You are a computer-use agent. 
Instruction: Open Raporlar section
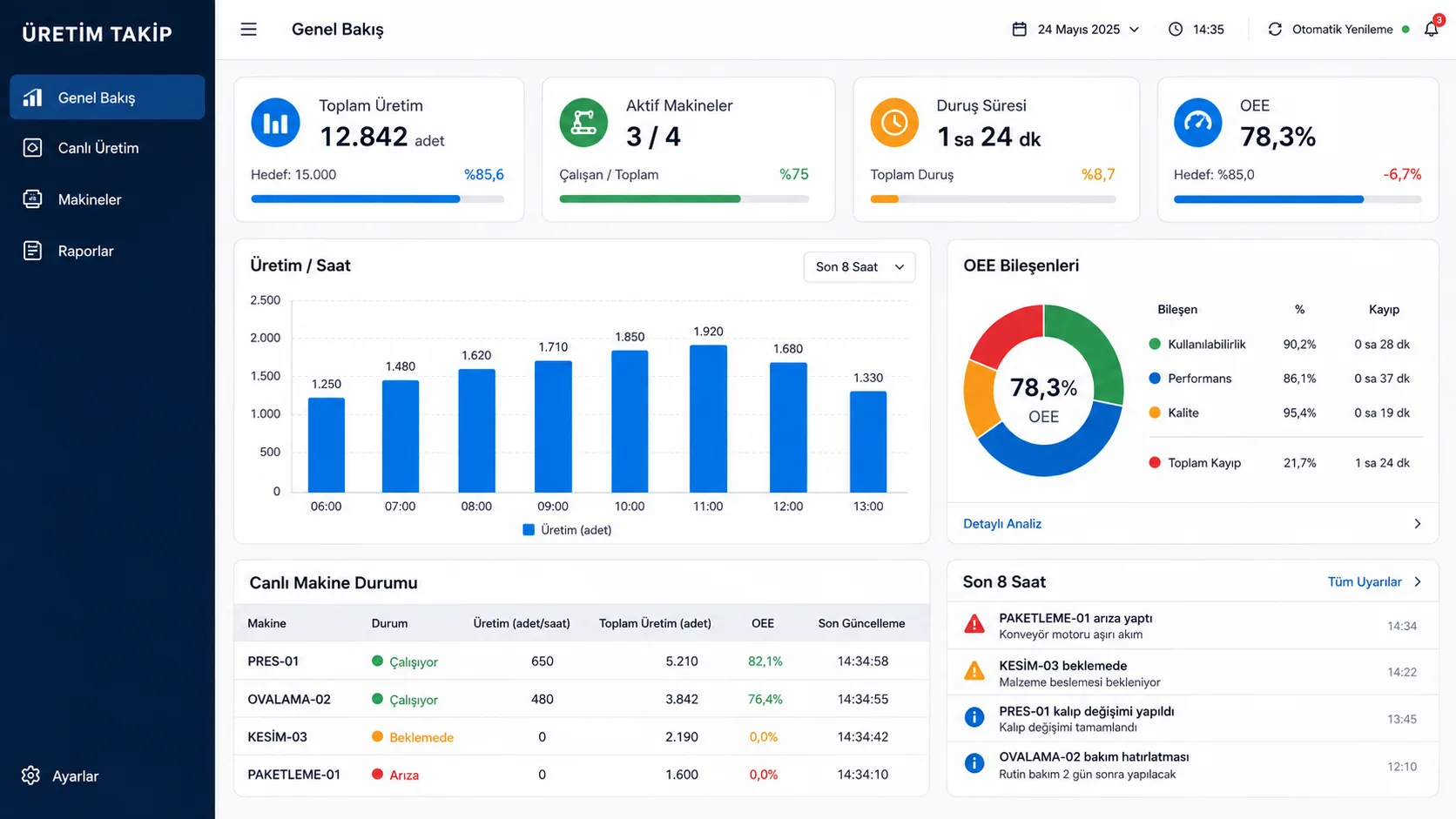click(x=107, y=251)
